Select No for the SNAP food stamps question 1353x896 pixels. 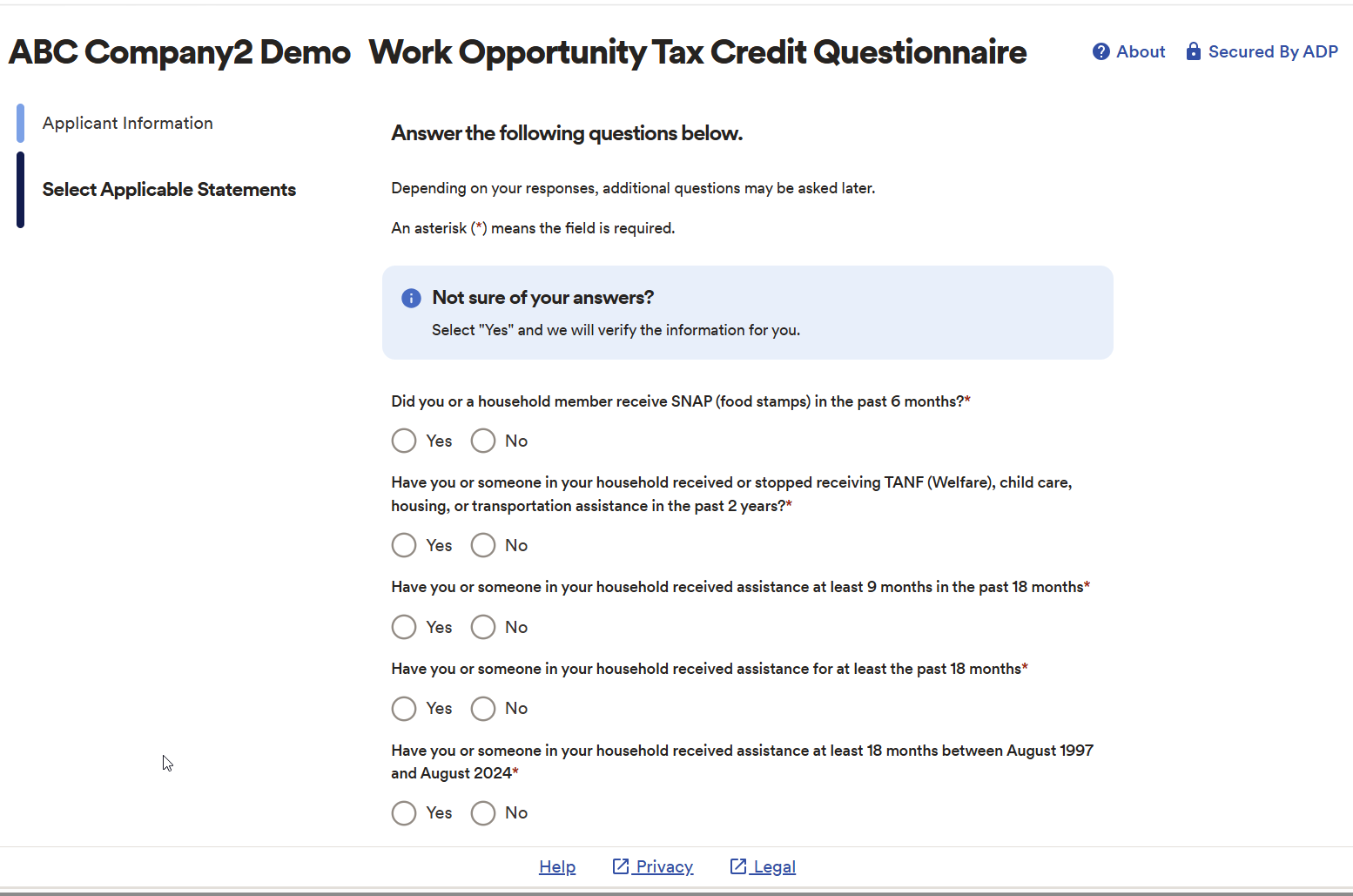[x=483, y=441]
